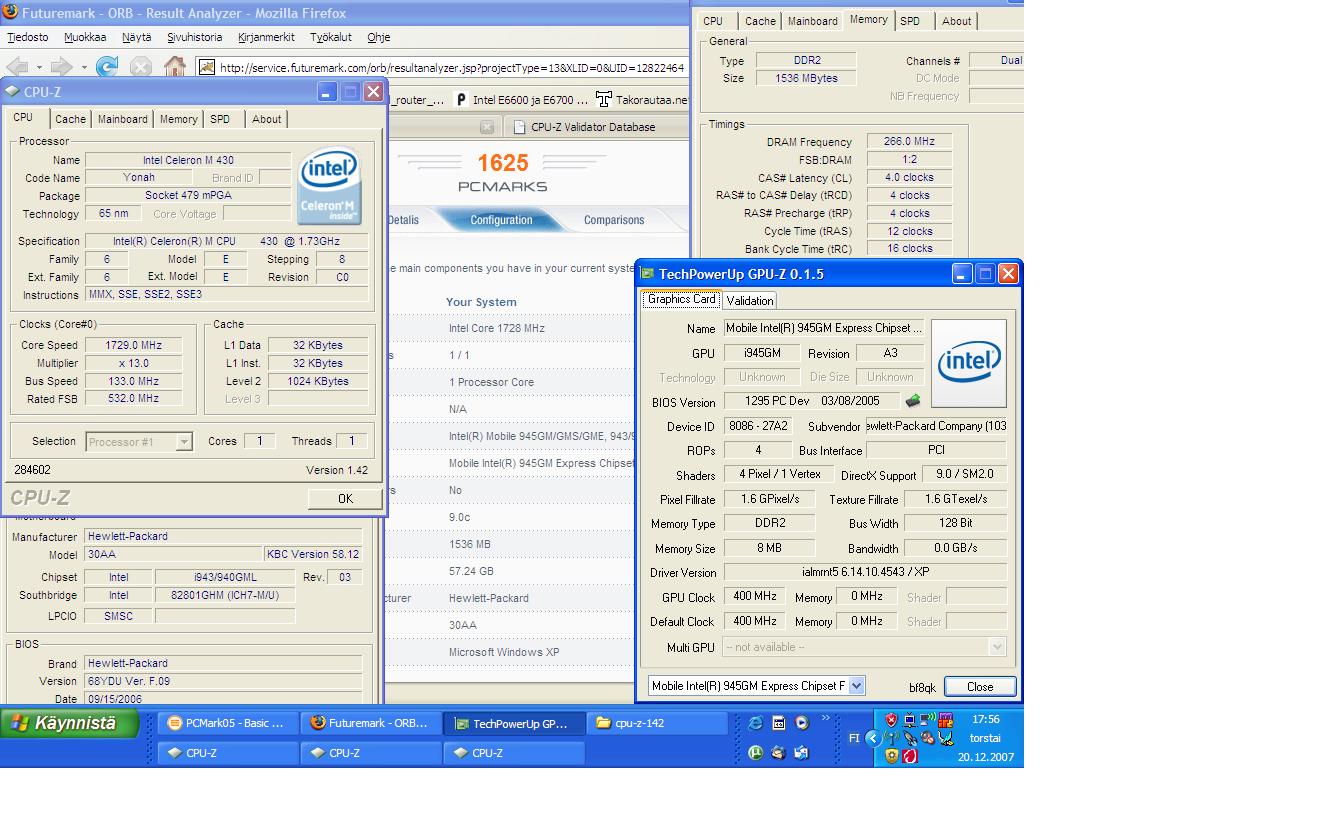Viewport: 1344px width, 840px height.
Task: Open the About tab in front CPU-Z window
Action: pos(266,119)
